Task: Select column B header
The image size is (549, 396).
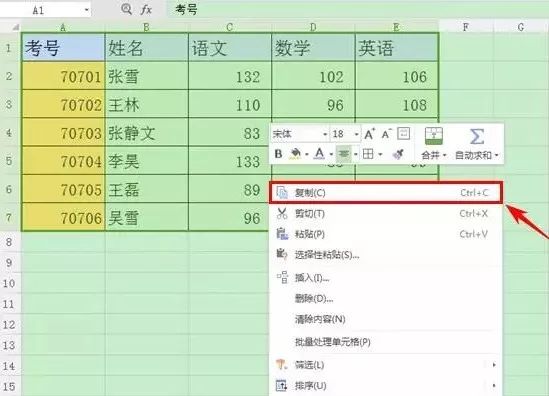Action: [x=146, y=27]
